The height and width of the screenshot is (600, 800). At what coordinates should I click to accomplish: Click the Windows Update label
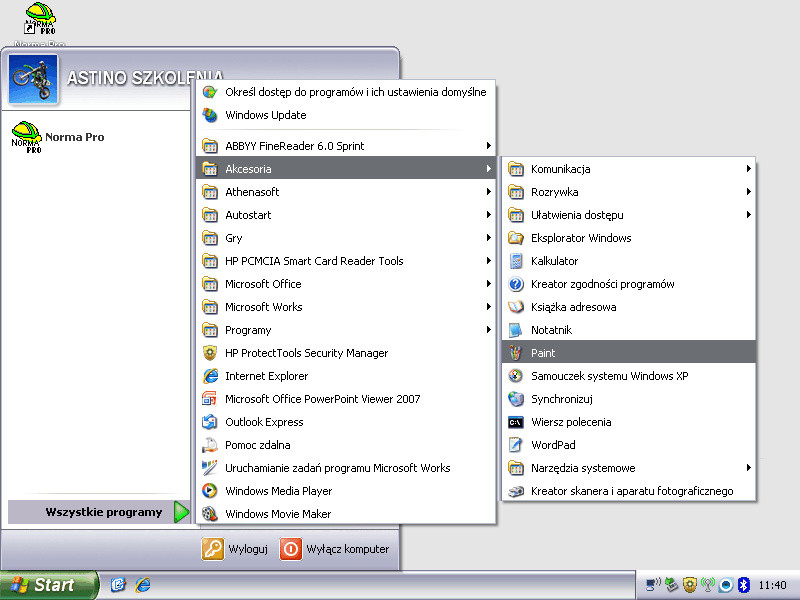[266, 115]
